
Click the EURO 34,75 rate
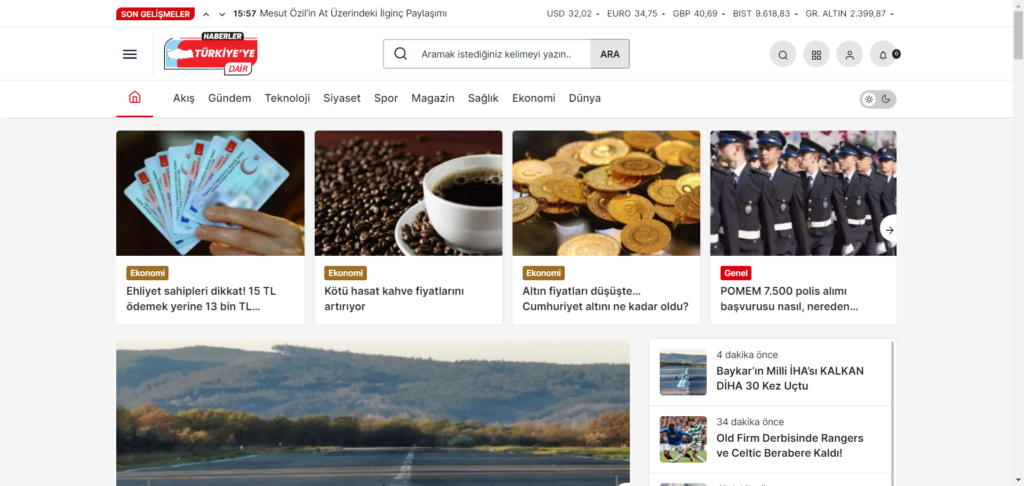pyautogui.click(x=632, y=14)
